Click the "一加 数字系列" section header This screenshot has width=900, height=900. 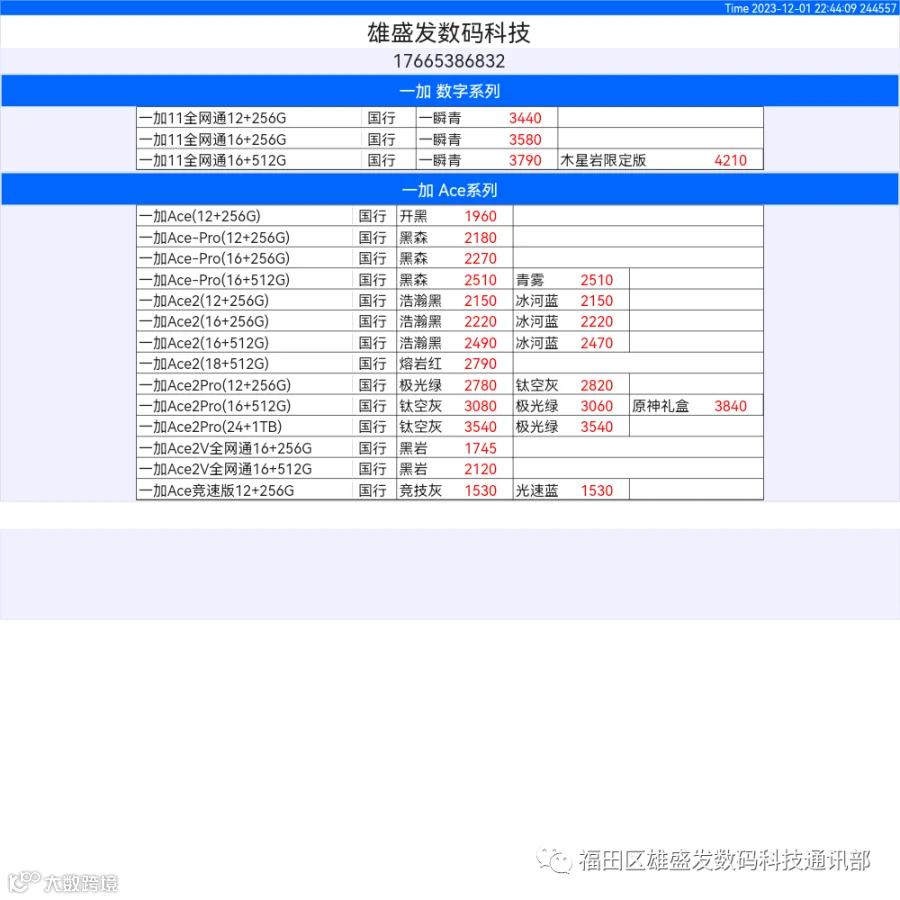point(449,91)
